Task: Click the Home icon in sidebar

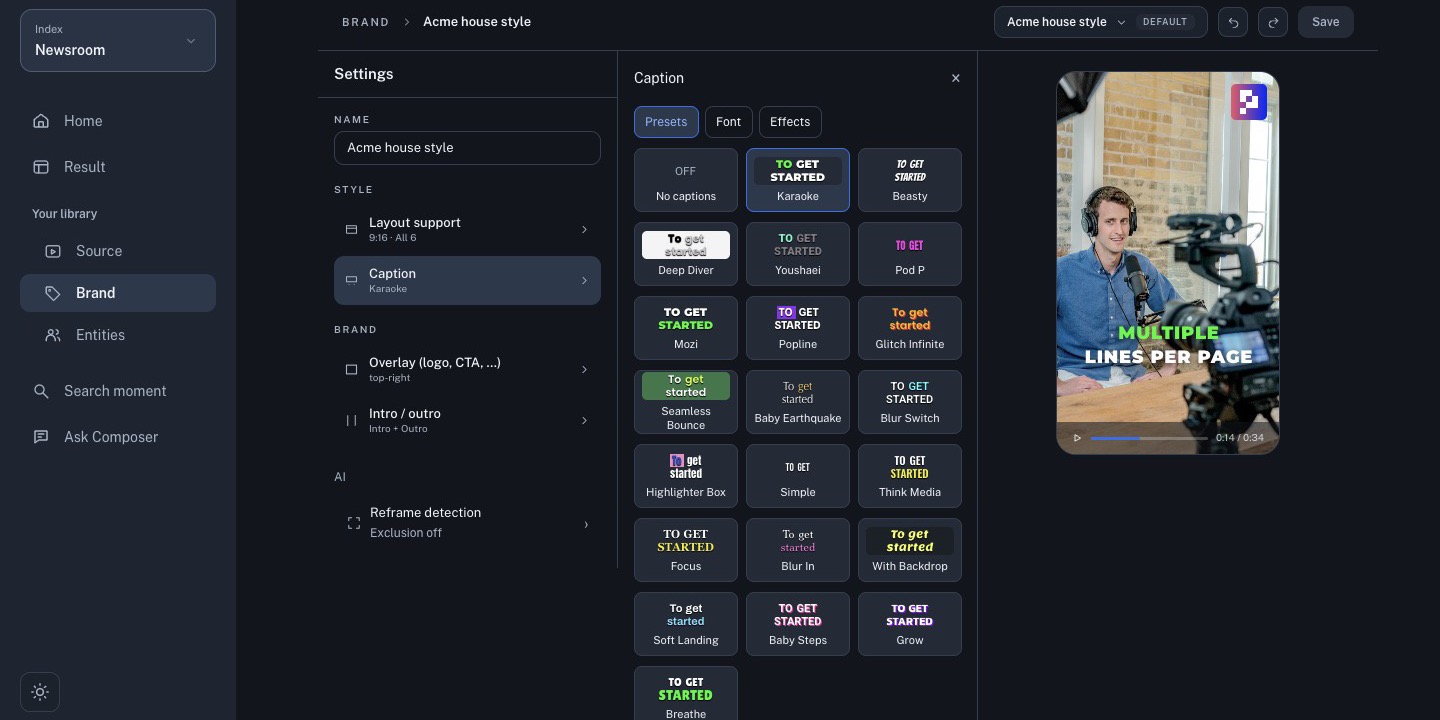Action: pos(41,121)
